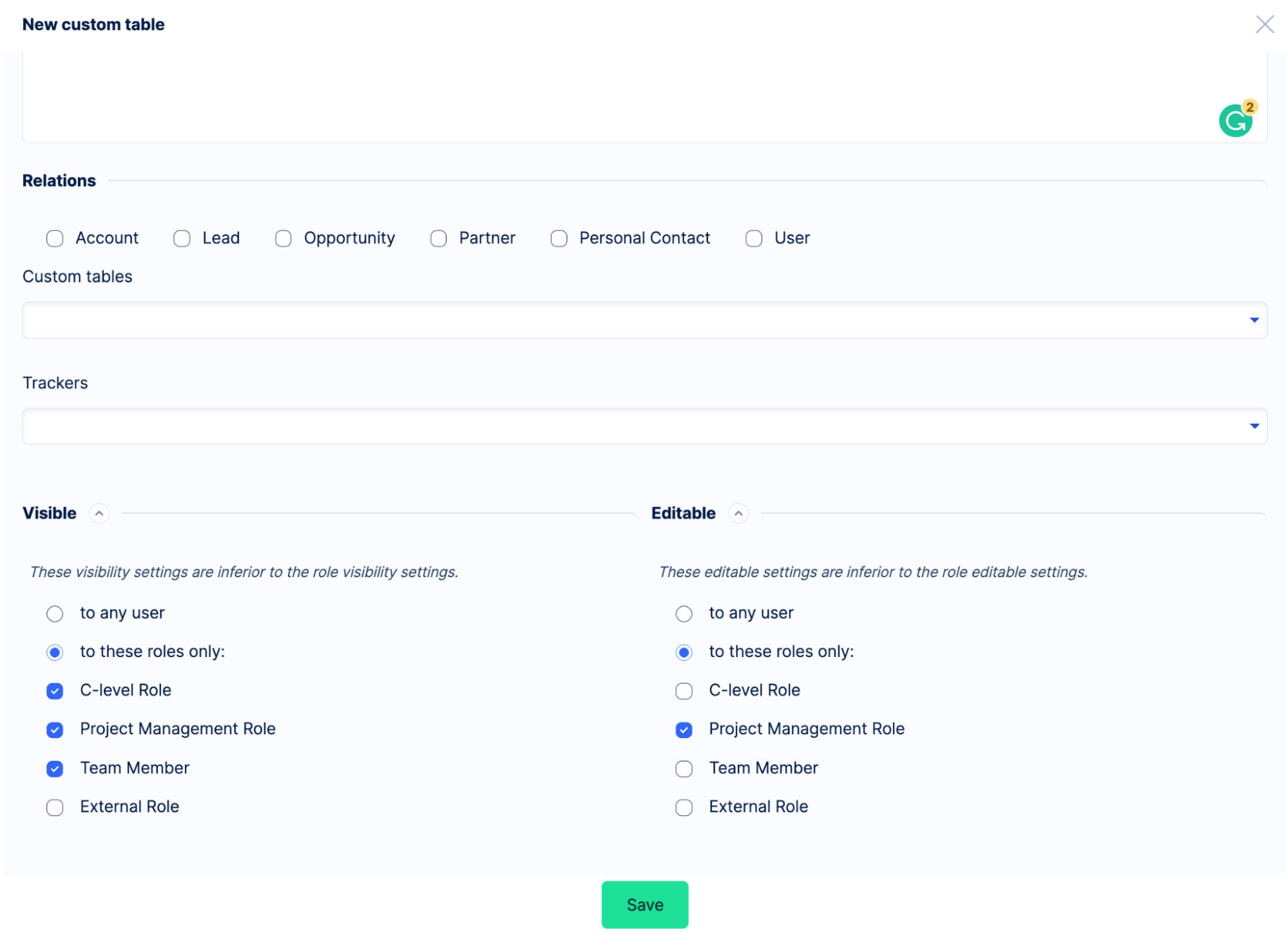Select the User relation checkbox

[753, 239]
